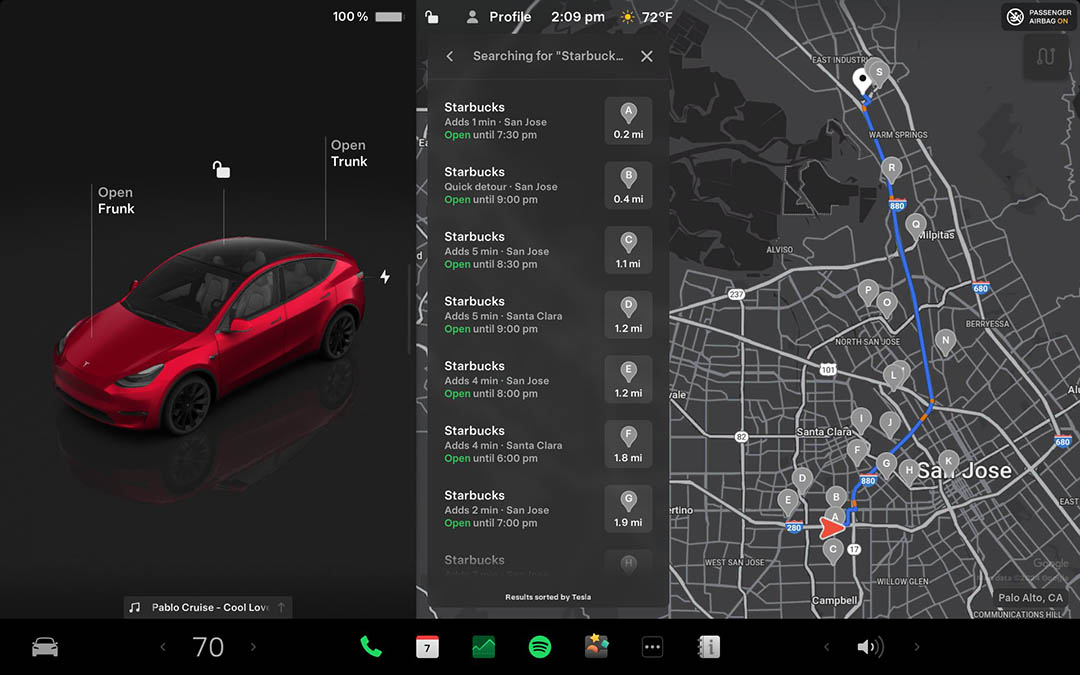This screenshot has height=675, width=1080.
Task: Navigate to the 0.2 mi Starbucks result
Action: click(547, 120)
